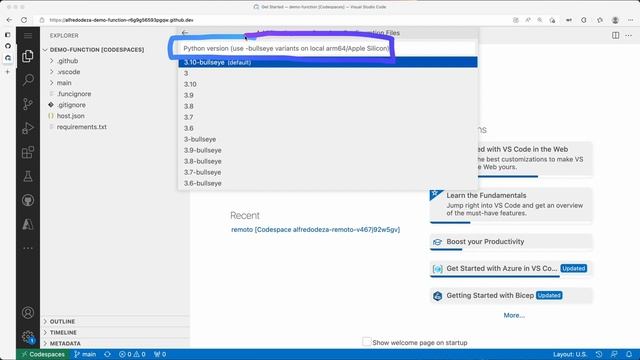The width and height of the screenshot is (640, 360).
Task: Open errors and warnings status indicator
Action: (x=132, y=354)
